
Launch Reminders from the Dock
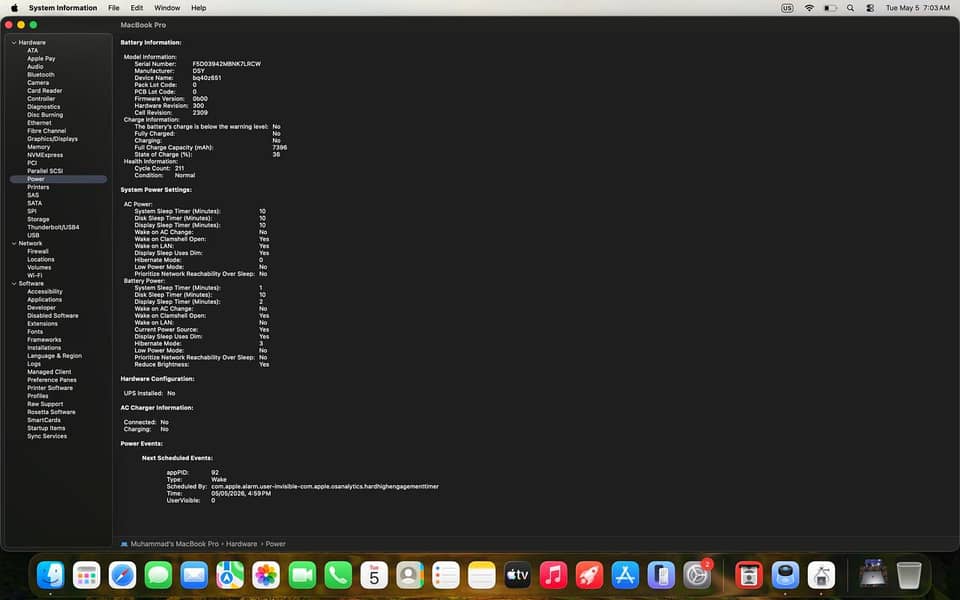[446, 576]
